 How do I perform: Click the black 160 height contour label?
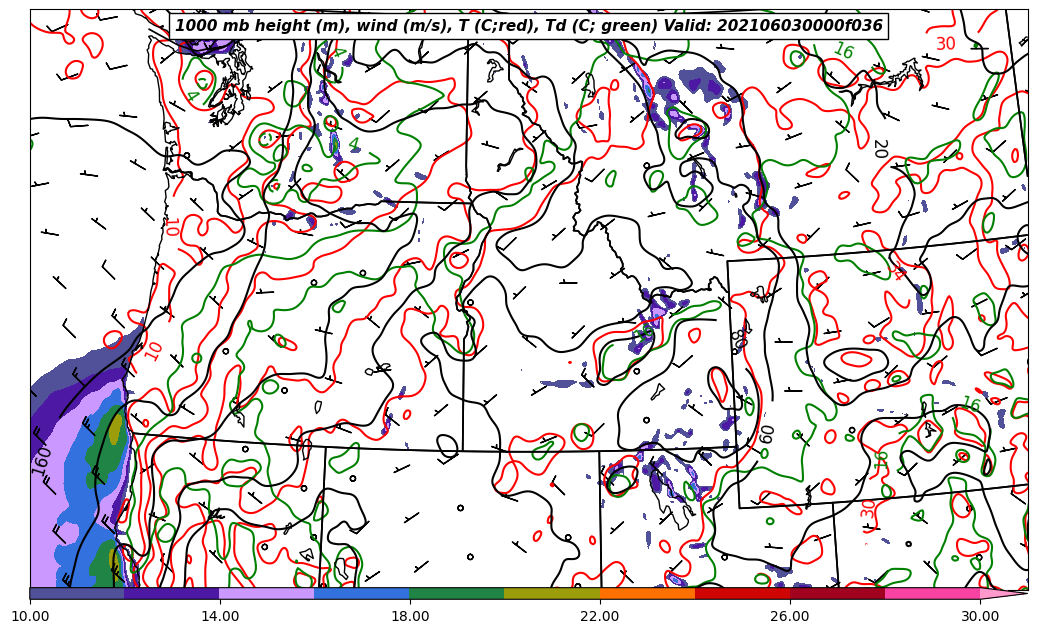point(42,460)
